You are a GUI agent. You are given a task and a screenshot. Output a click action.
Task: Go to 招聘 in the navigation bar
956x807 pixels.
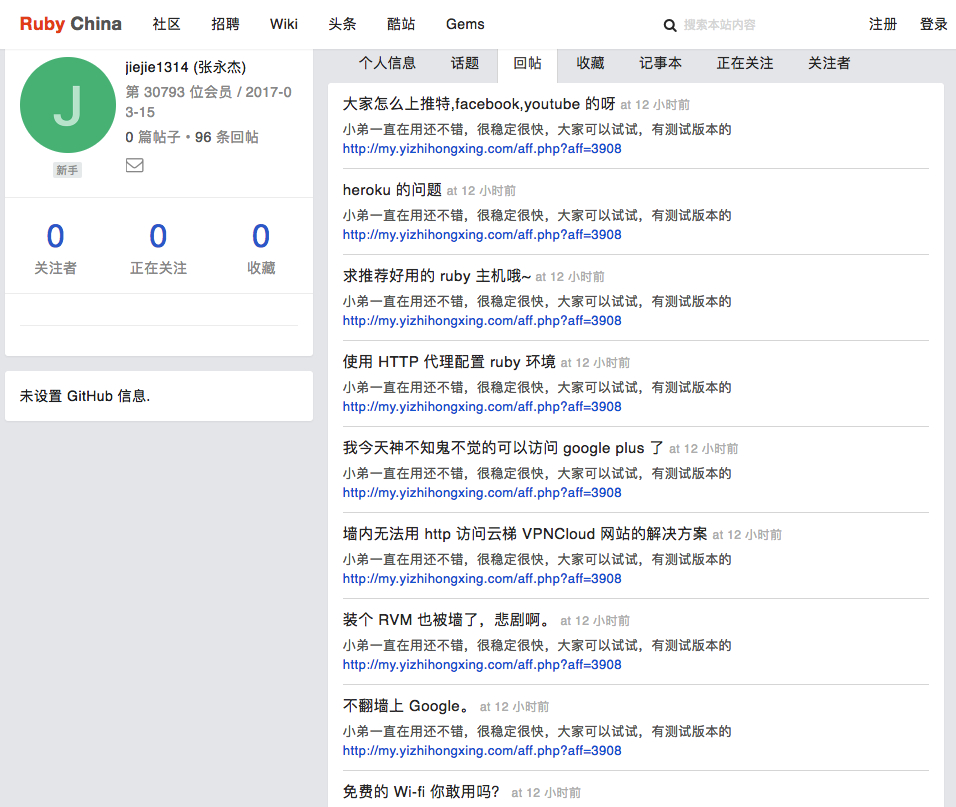(225, 24)
